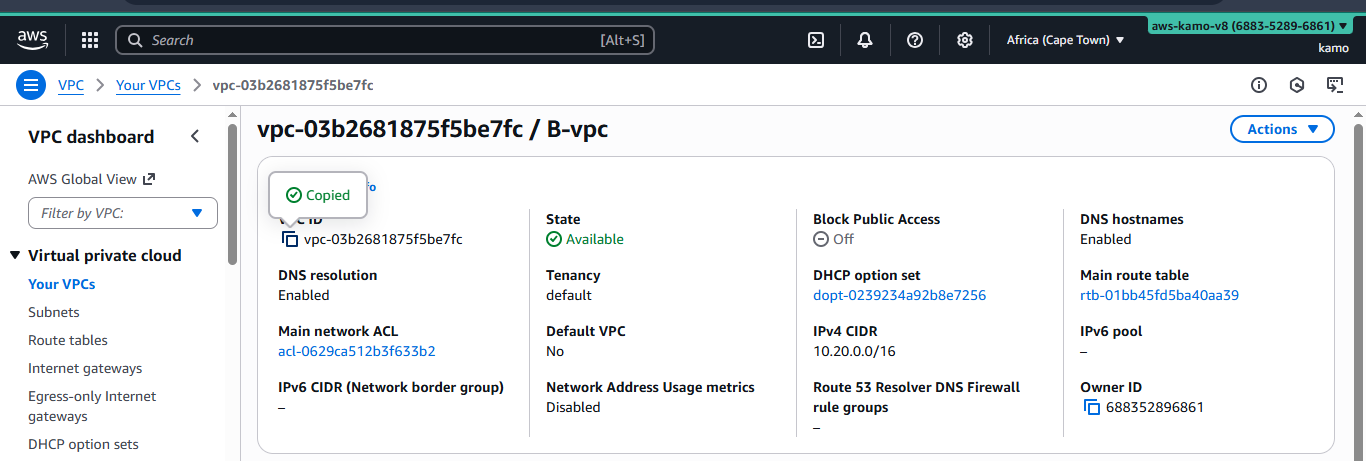Click the kamo username label
Screen dimensions: 1366x461
1333,48
